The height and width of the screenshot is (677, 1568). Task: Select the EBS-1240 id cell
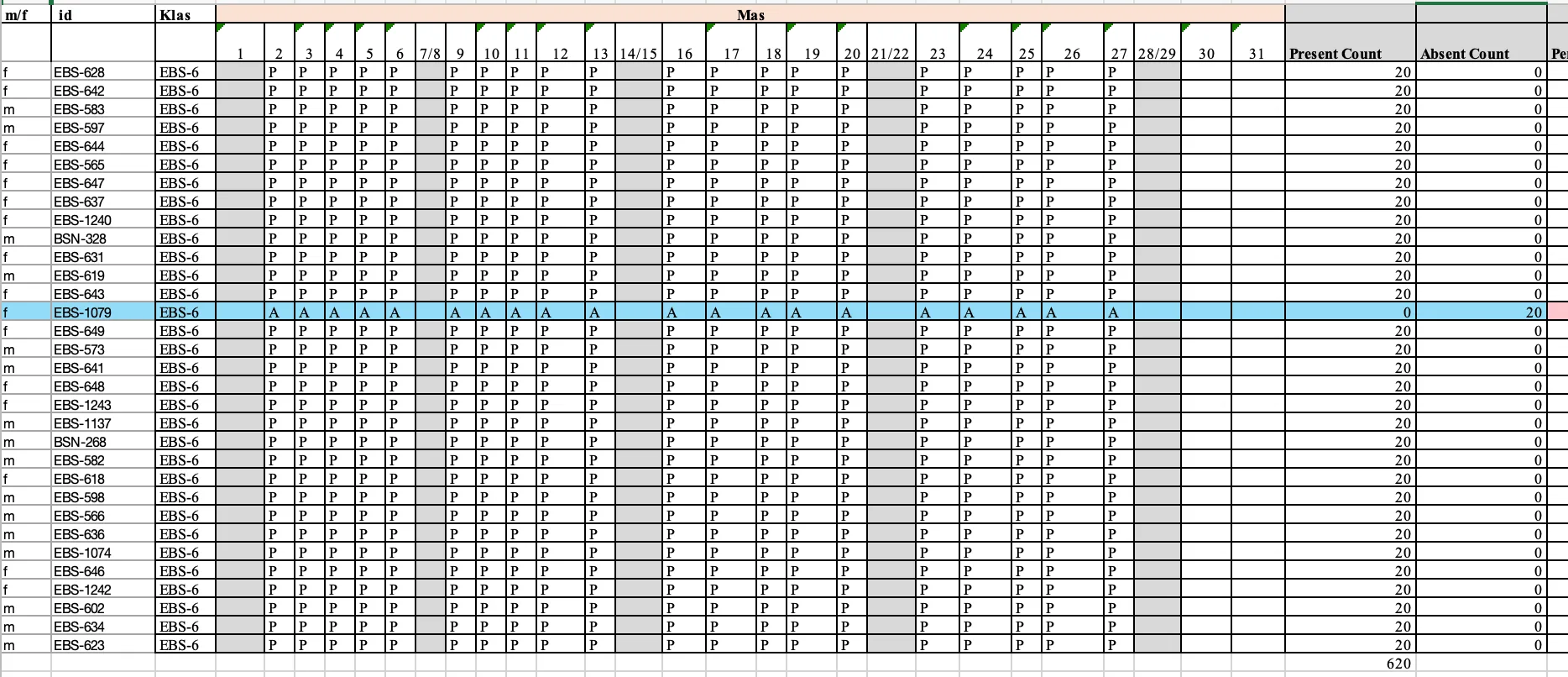[103, 219]
